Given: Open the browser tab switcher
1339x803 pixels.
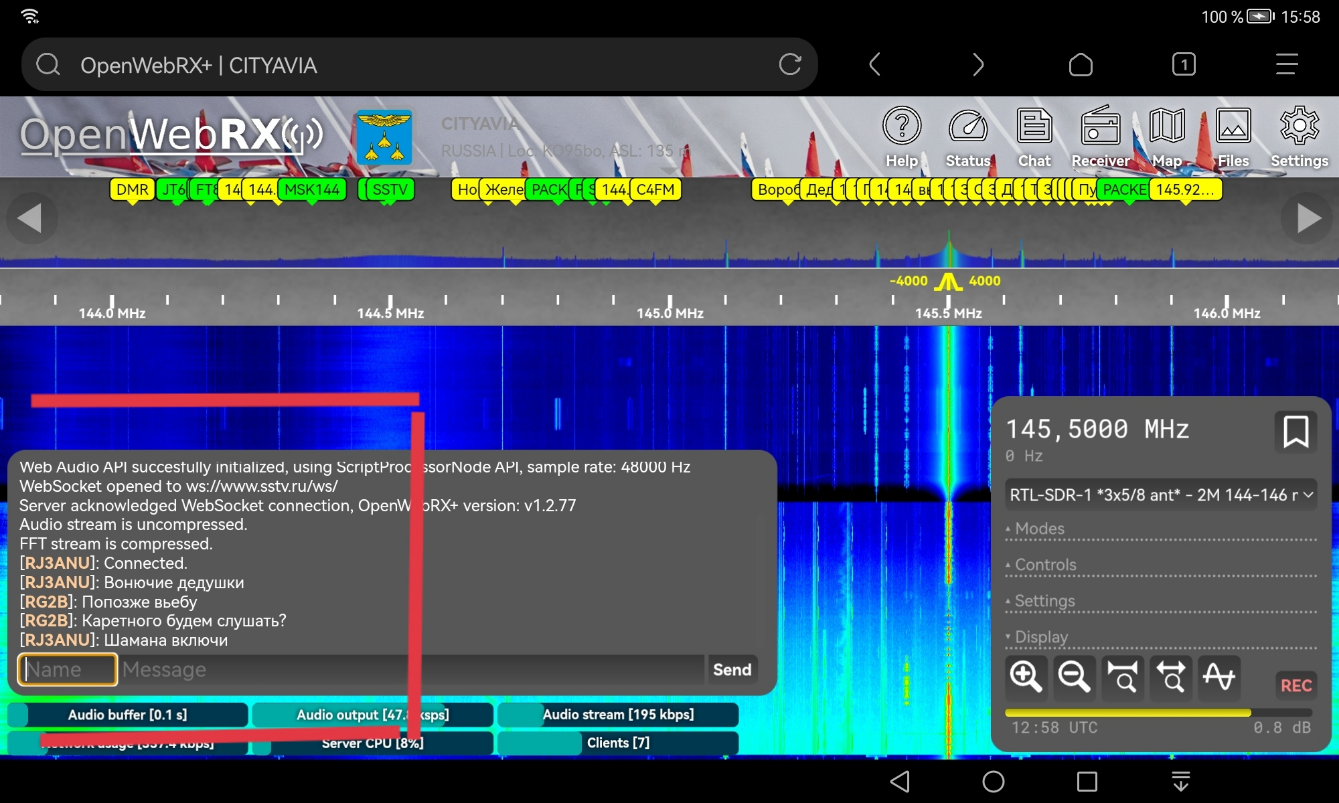Looking at the screenshot, I should click(1184, 65).
